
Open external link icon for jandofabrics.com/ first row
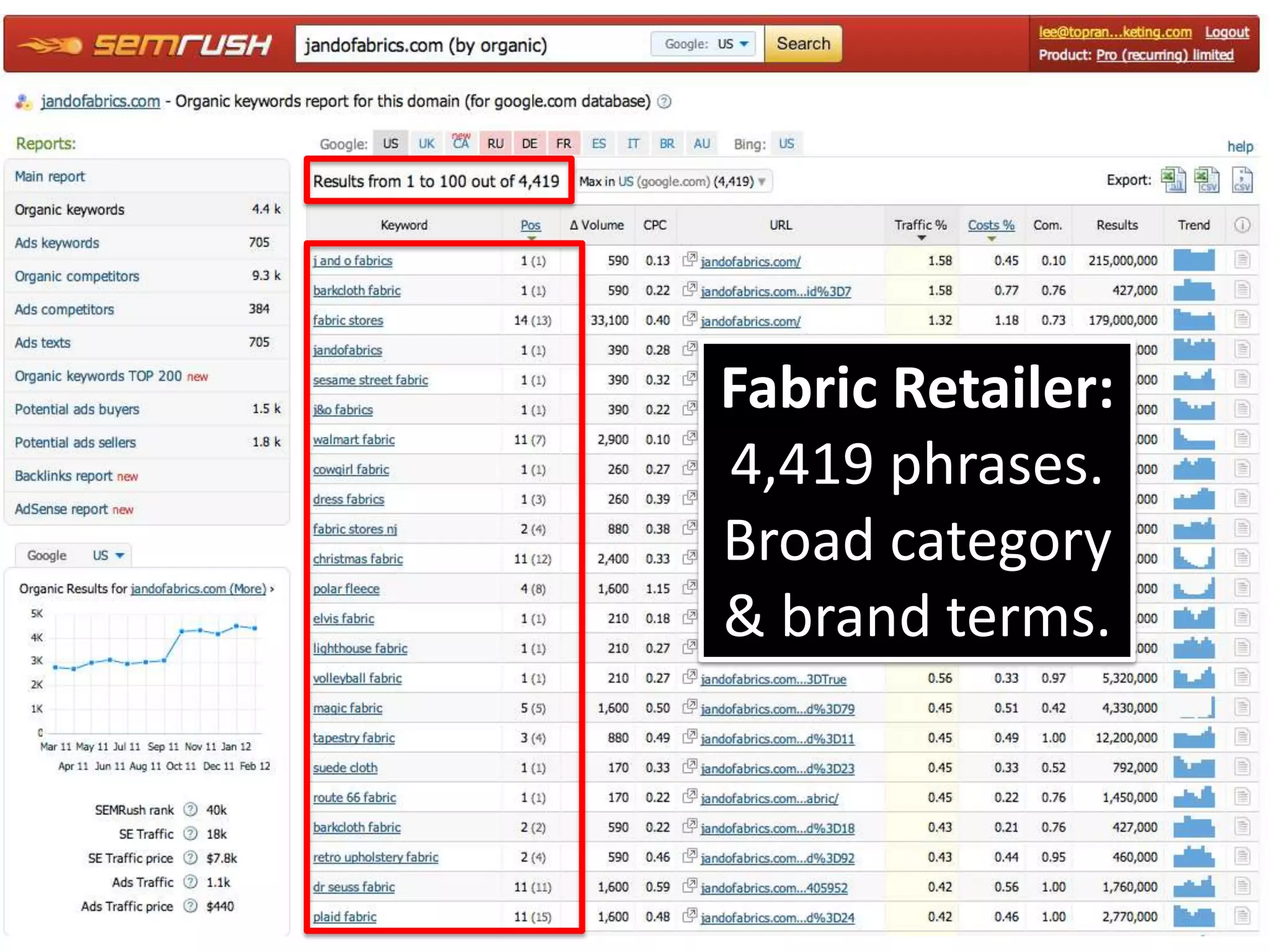[690, 260]
